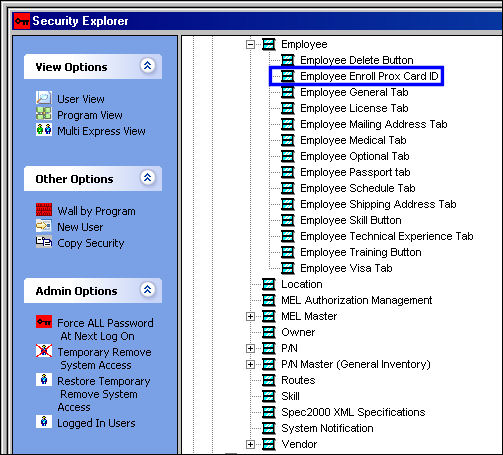Screen dimensions: 503x455
Task: Expand the MEL Master node
Action: pos(250,316)
